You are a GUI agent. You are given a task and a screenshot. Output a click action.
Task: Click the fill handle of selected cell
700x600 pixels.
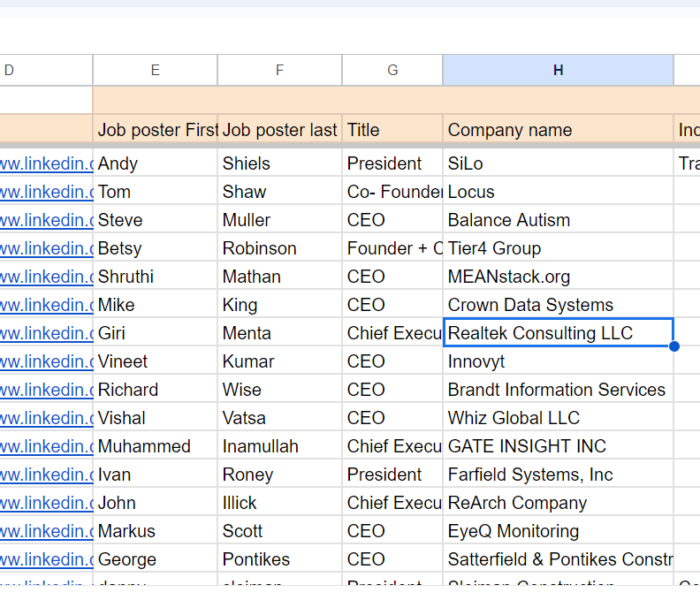tap(674, 346)
